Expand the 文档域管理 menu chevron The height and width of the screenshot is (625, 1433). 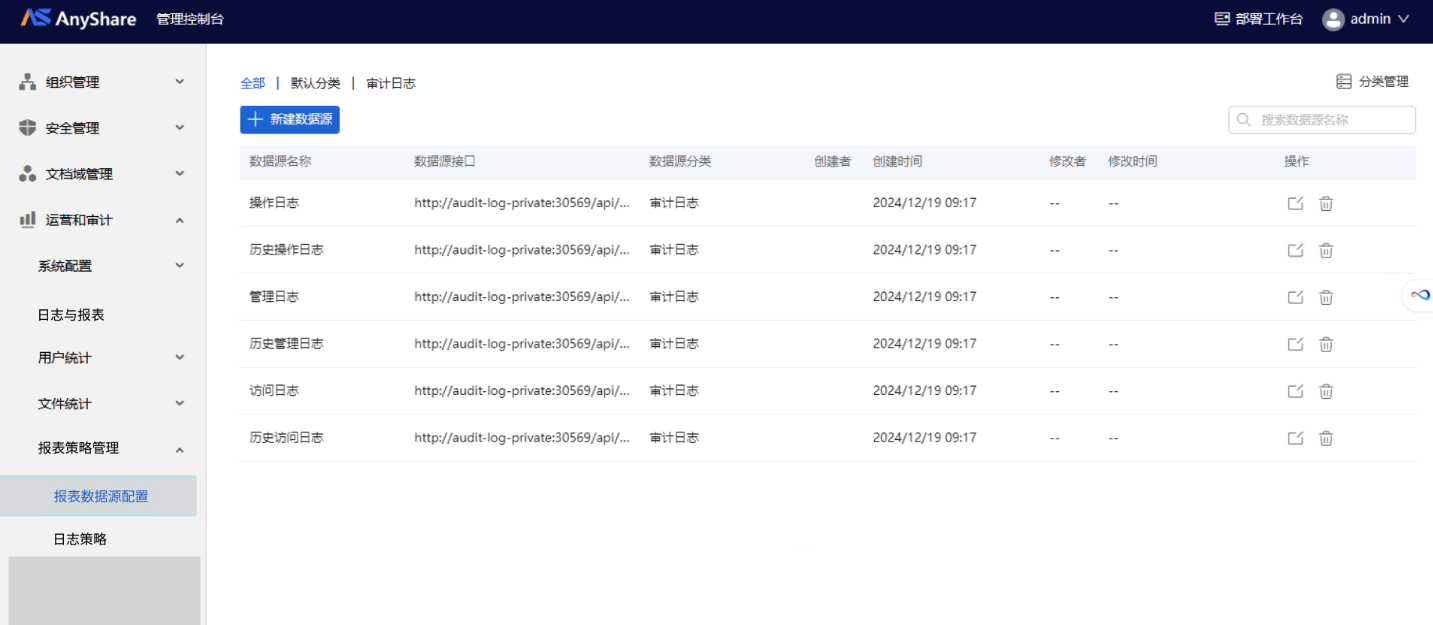click(180, 174)
